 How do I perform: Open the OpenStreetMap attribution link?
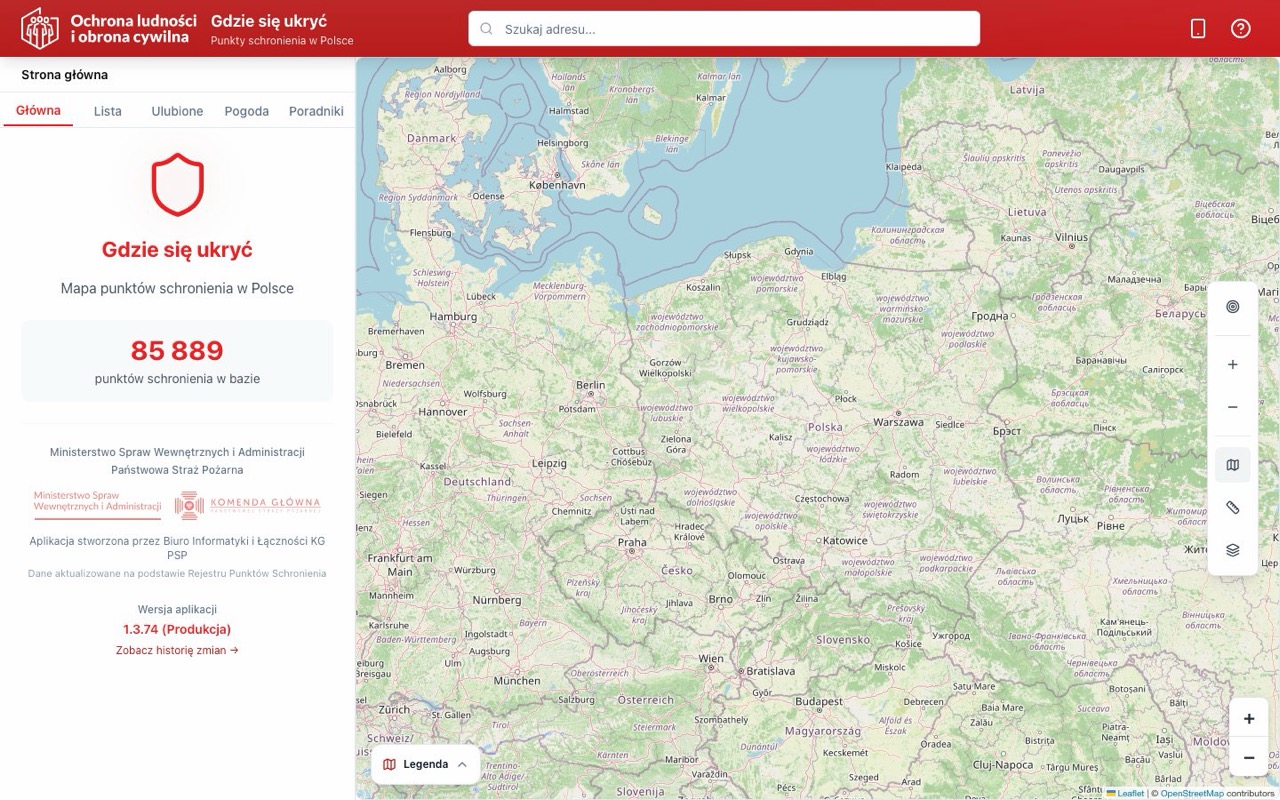(1192, 793)
